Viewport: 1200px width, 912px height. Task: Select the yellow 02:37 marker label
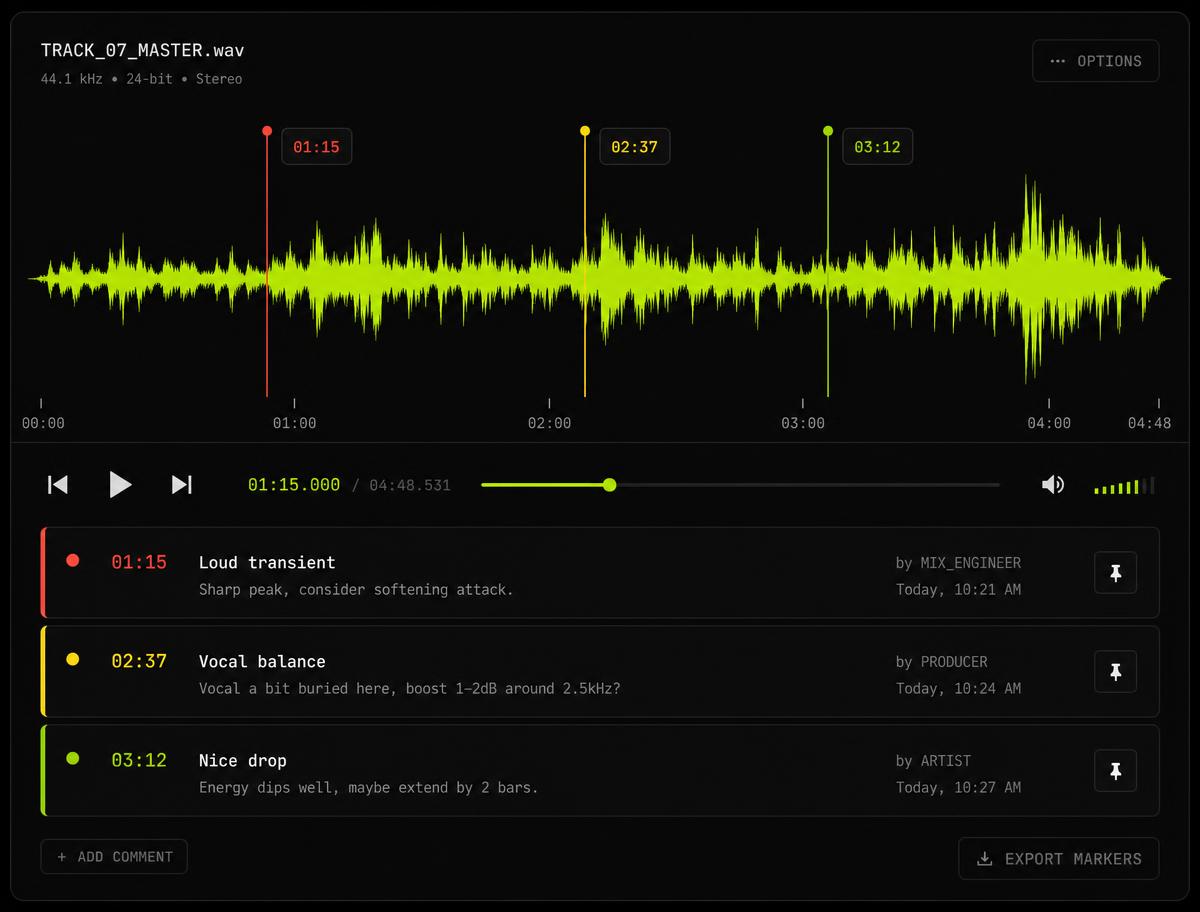pyautogui.click(x=634, y=147)
